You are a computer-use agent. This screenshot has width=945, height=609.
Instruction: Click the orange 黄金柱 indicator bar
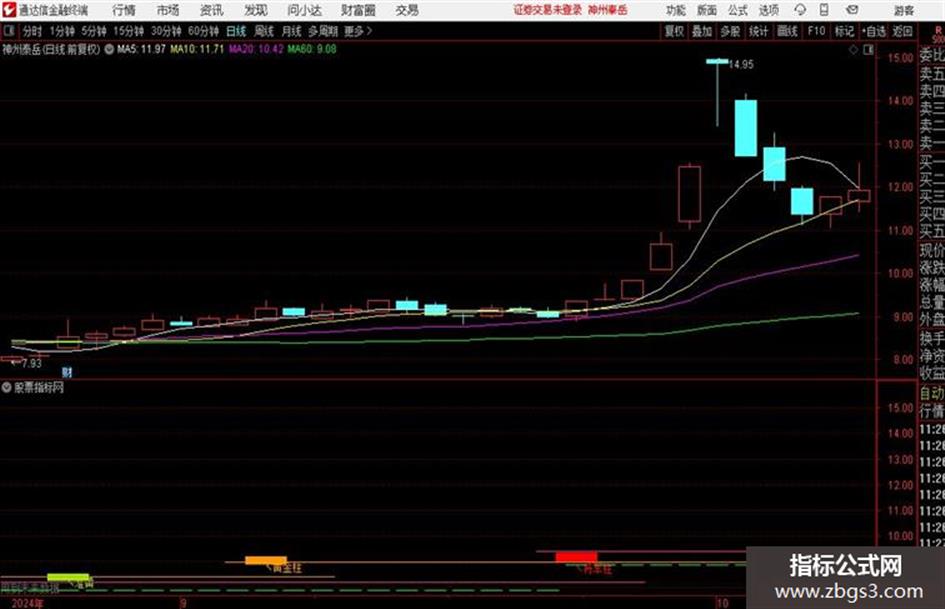click(x=266, y=560)
